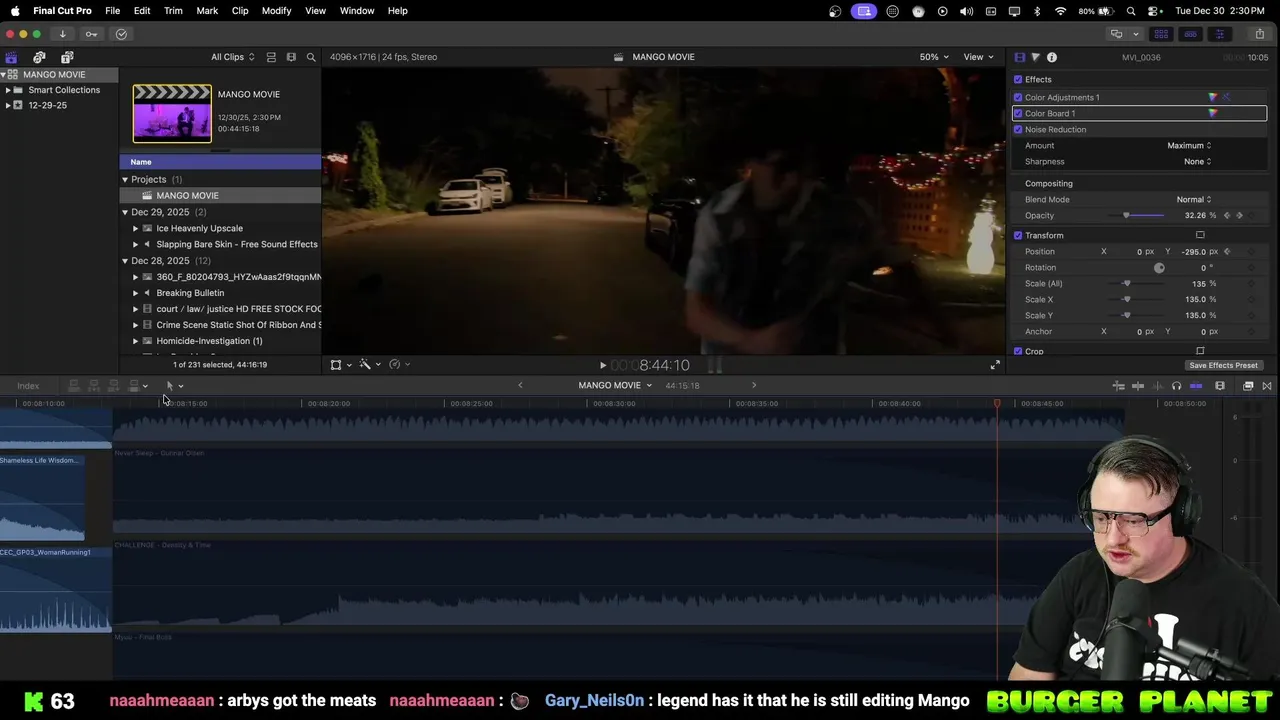Open the All Clips filter dropdown
The height and width of the screenshot is (720, 1280).
coord(232,57)
